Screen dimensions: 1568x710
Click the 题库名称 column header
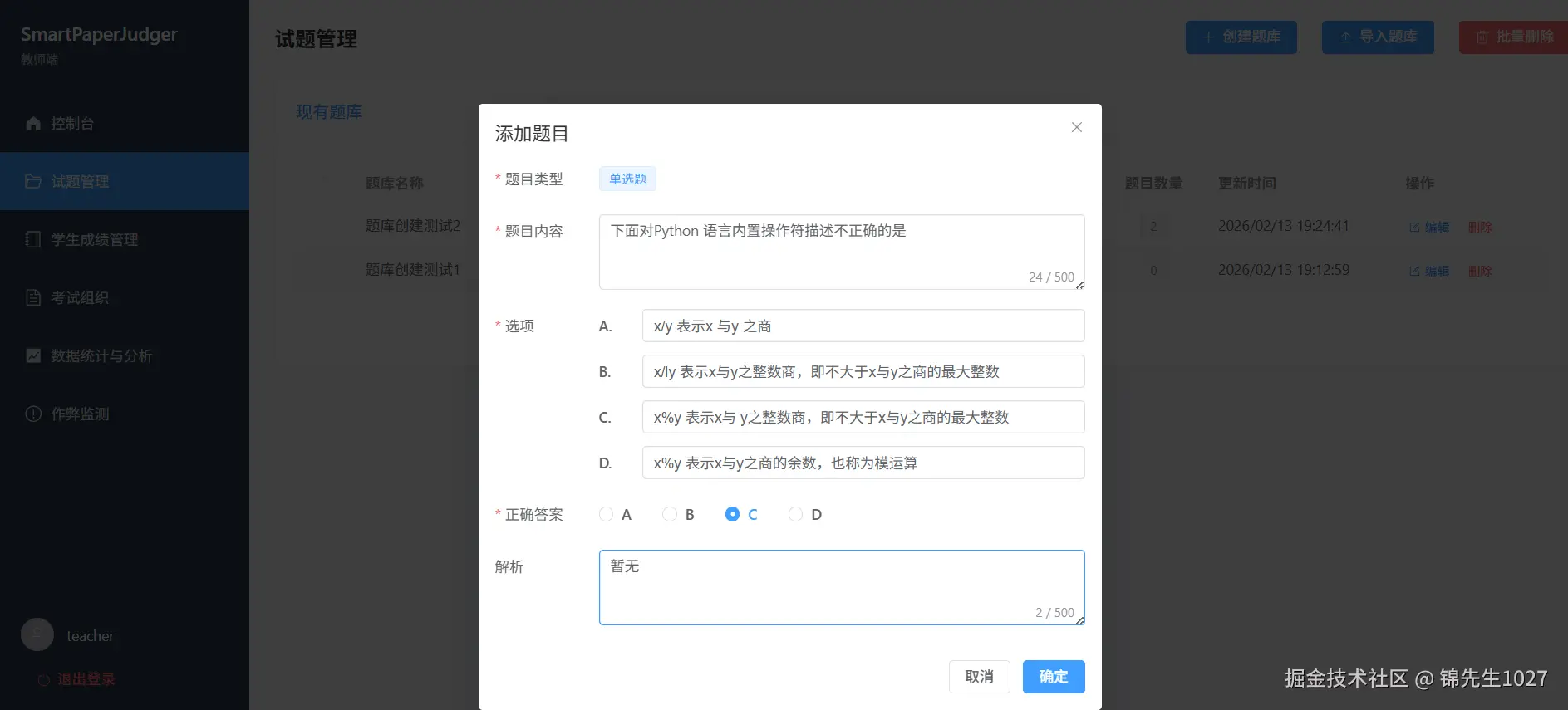click(395, 183)
